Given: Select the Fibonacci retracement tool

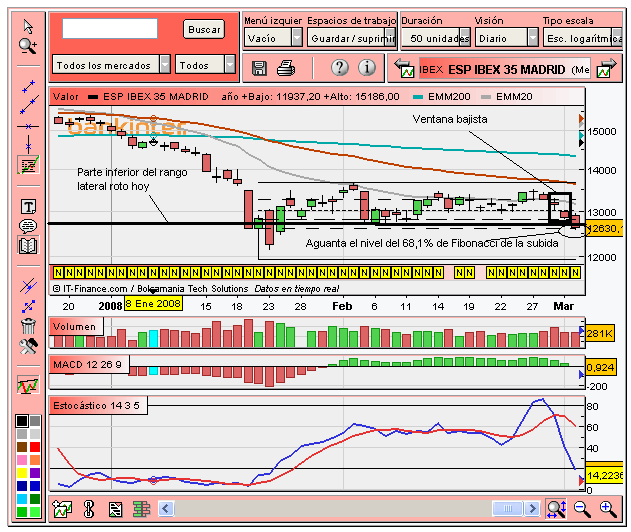Looking at the screenshot, I should click(28, 165).
